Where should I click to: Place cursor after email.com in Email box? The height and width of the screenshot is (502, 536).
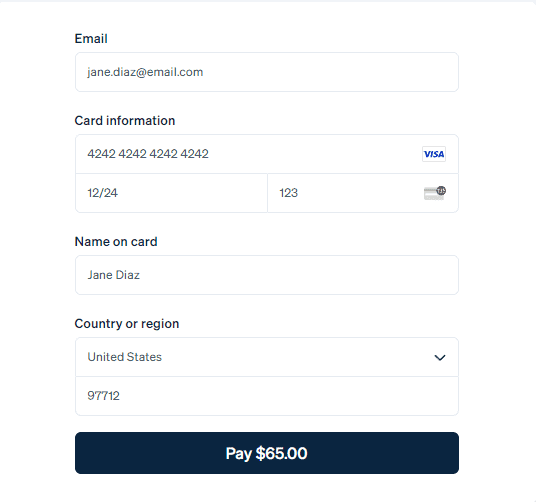204,72
